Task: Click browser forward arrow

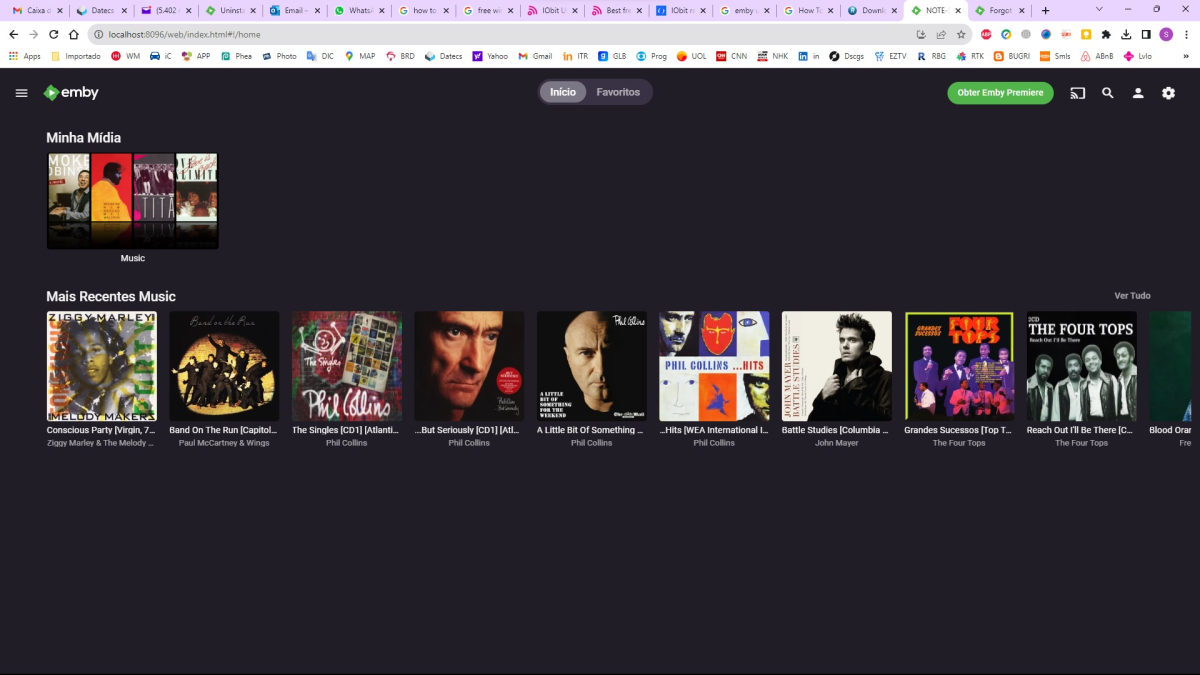Action: point(33,34)
